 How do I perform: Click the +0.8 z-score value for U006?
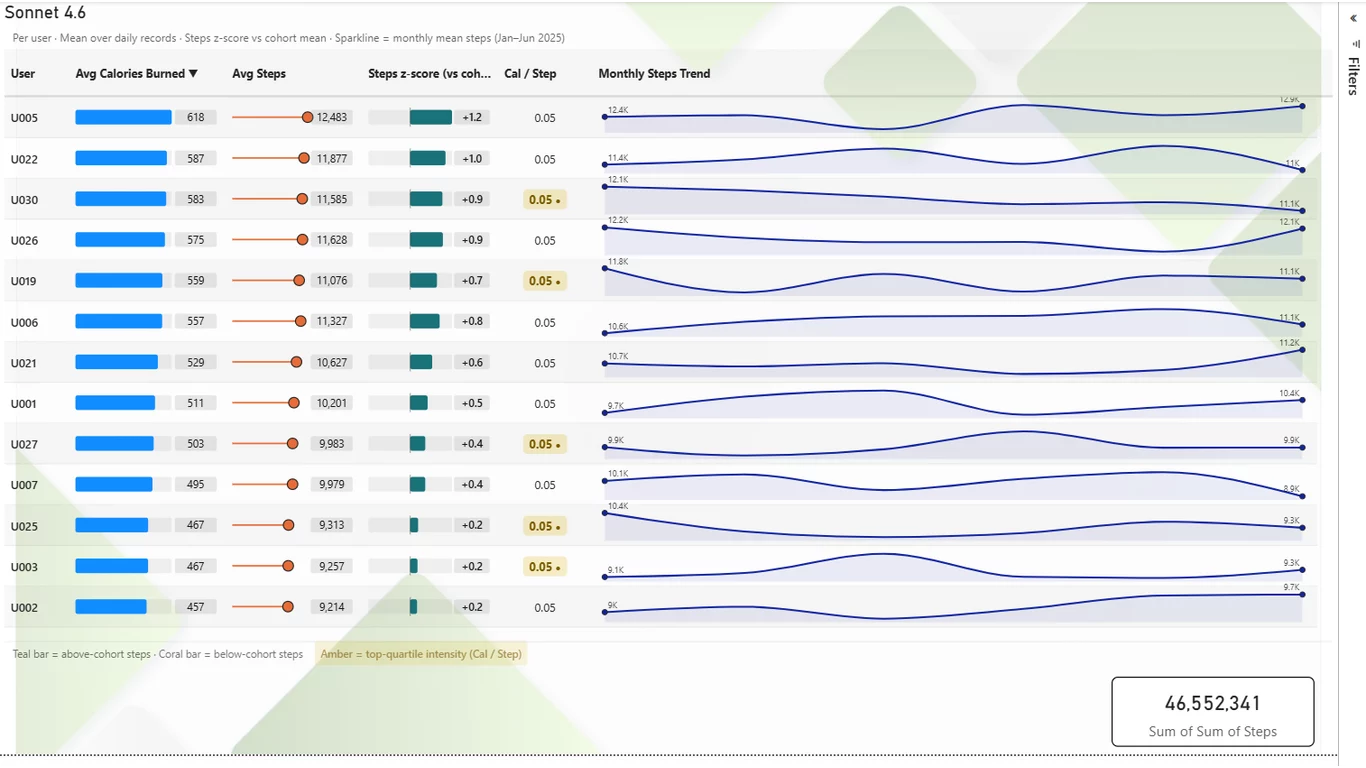click(472, 322)
